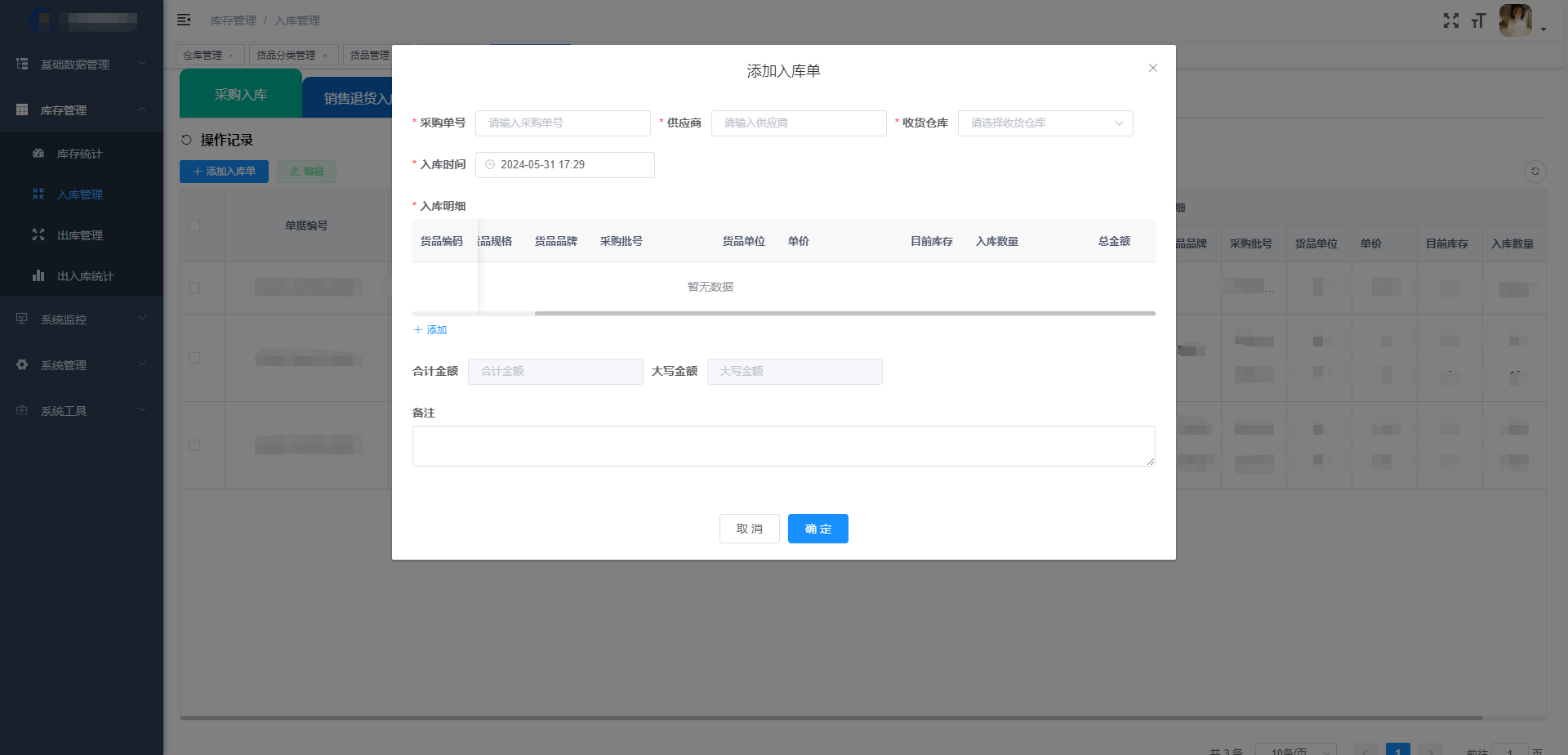Go to page 1 in pagination

(x=1398, y=749)
